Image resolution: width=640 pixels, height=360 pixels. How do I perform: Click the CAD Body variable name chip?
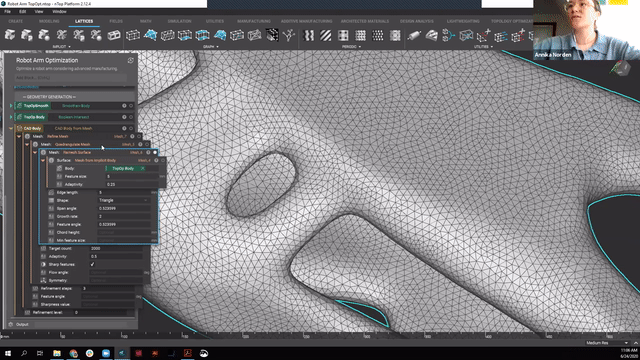coord(29,128)
